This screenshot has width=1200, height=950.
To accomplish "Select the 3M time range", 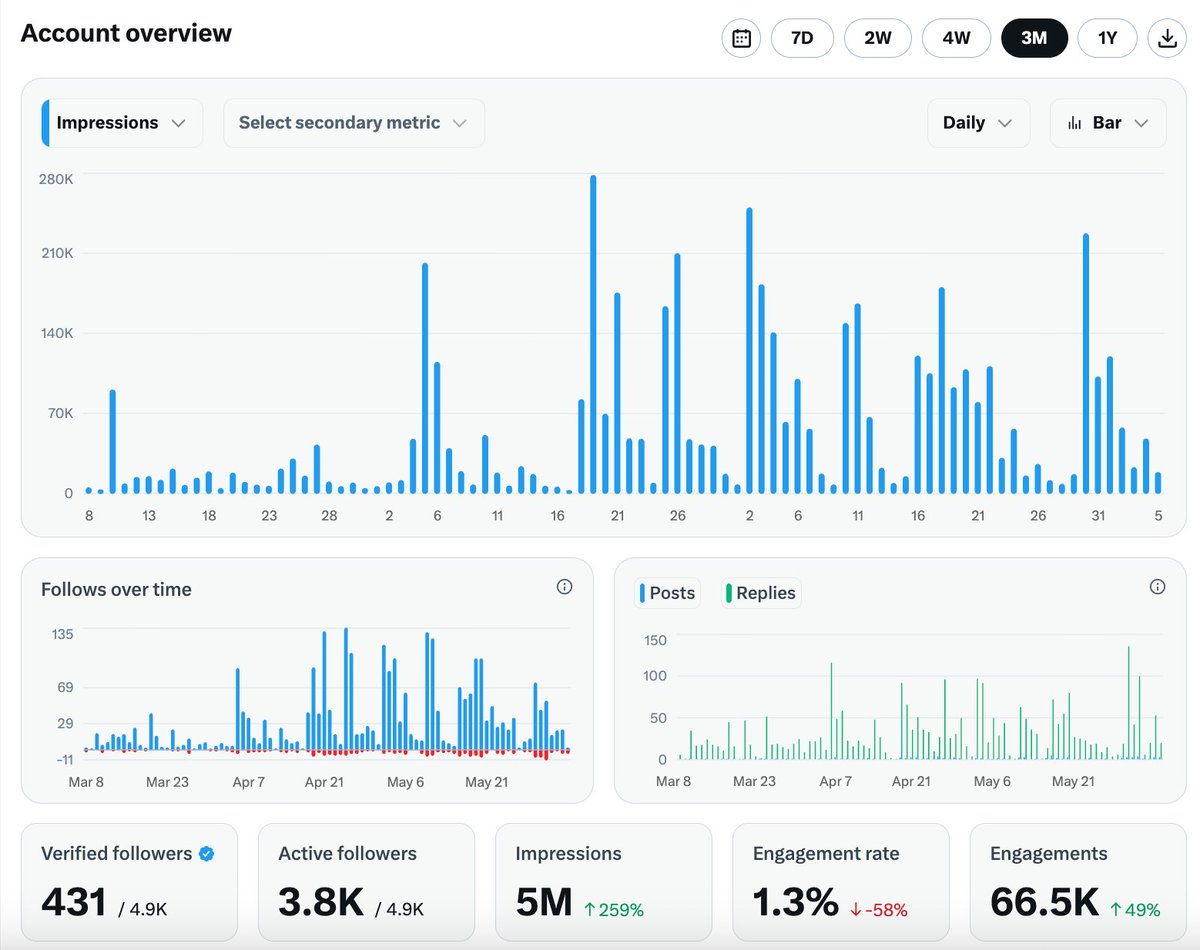I will click(1034, 39).
